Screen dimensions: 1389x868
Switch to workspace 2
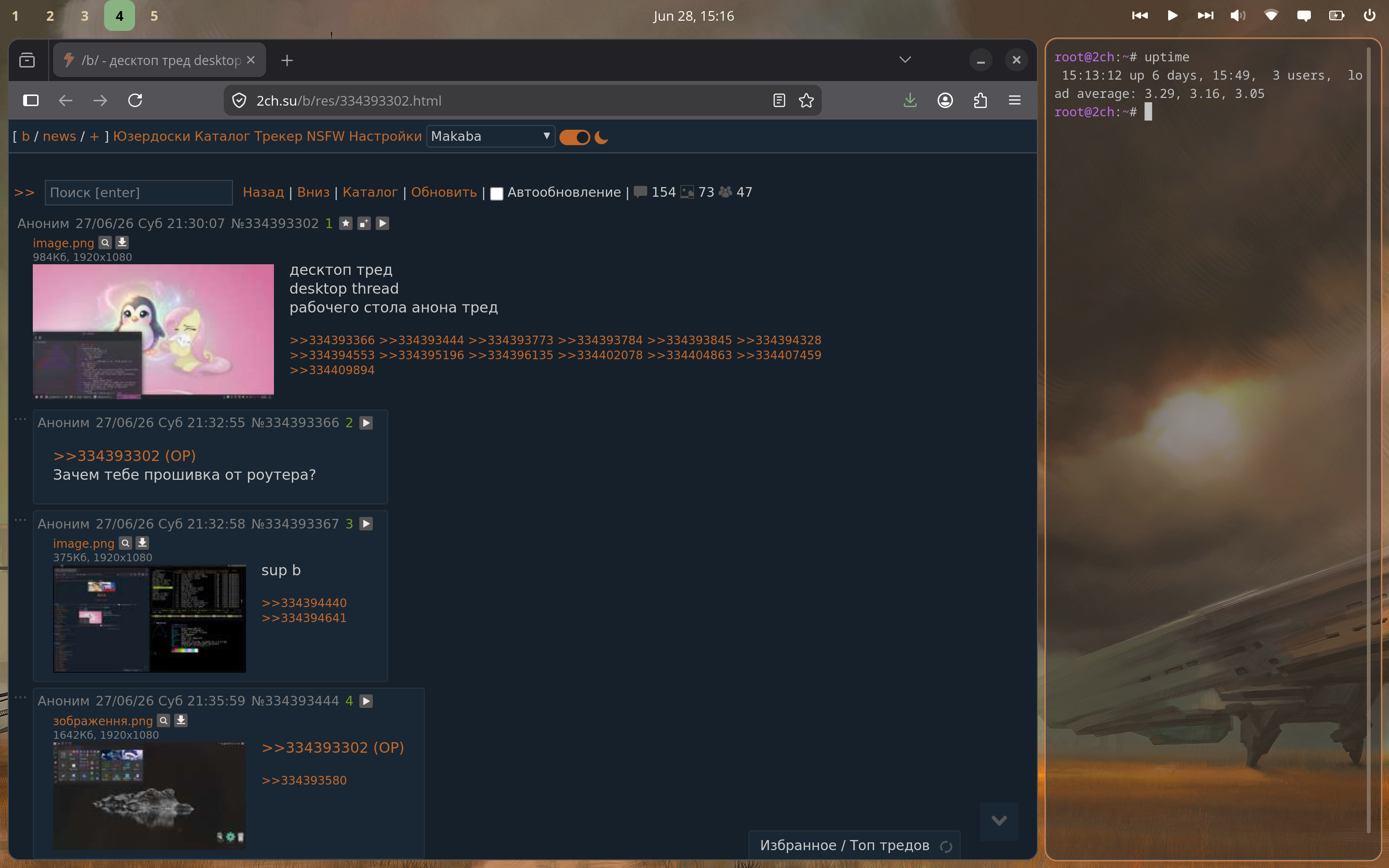coord(50,15)
